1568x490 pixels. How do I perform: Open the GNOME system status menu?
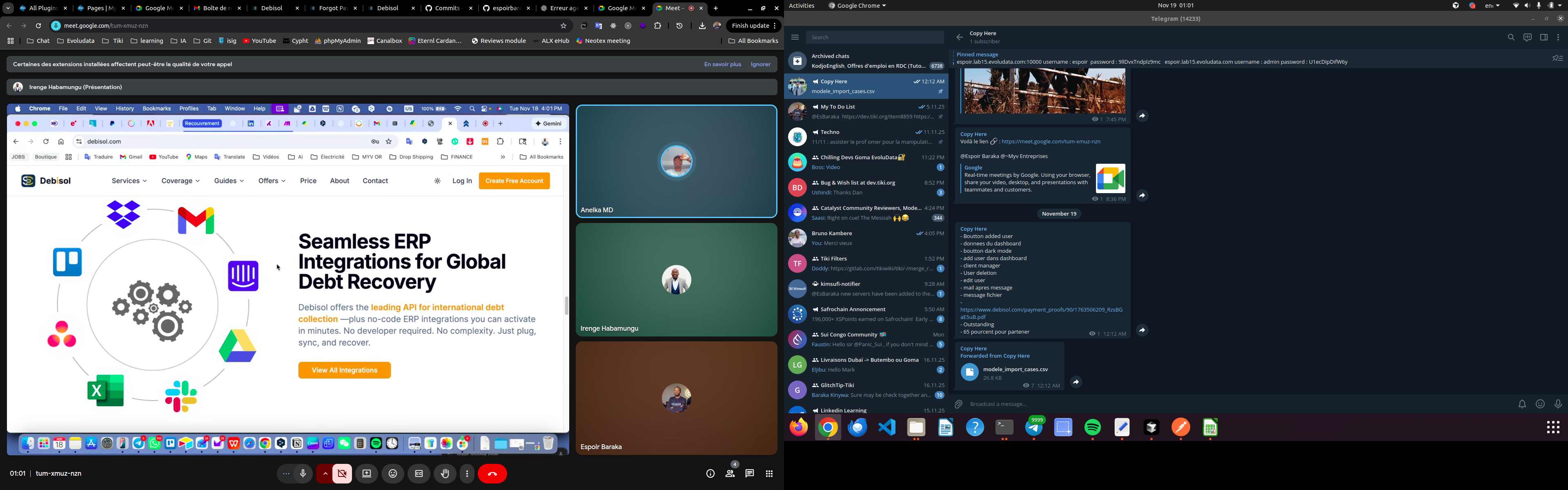click(x=1537, y=5)
